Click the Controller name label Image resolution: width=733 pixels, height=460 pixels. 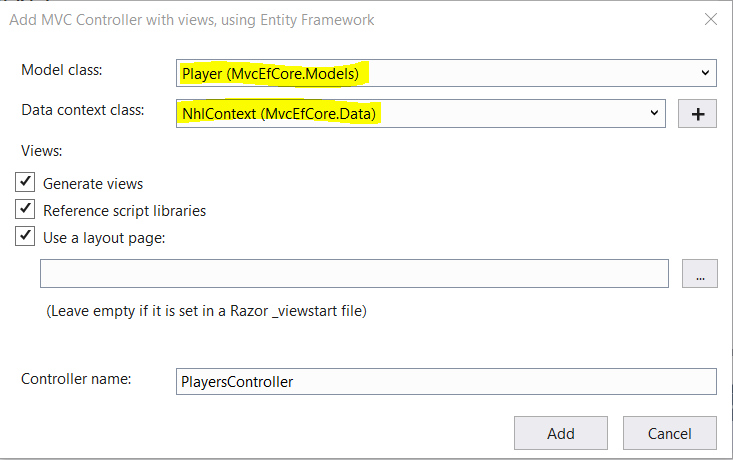[76, 379]
